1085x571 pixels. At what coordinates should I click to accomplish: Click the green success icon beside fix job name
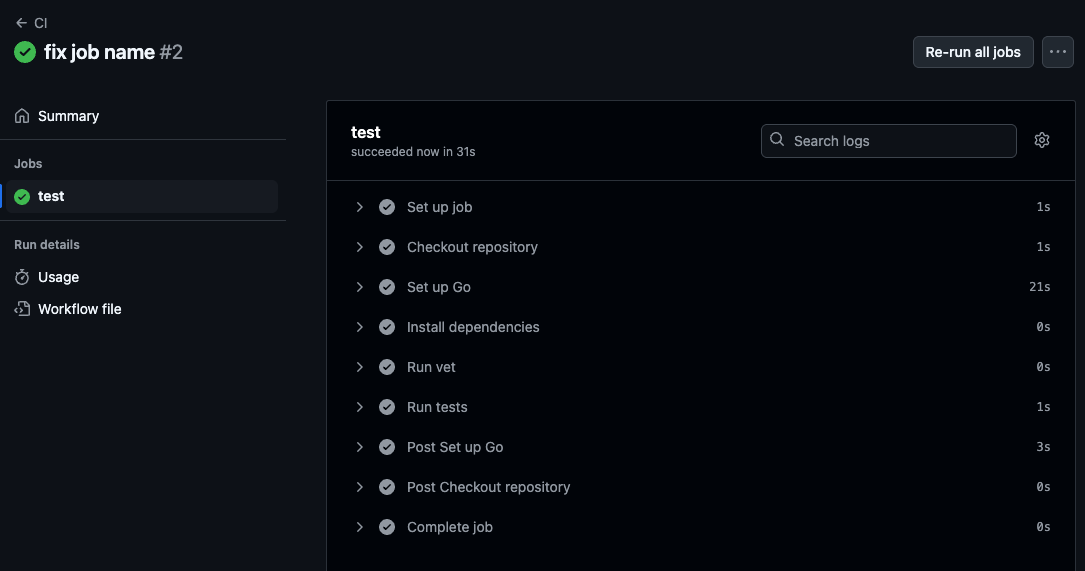click(x=25, y=52)
